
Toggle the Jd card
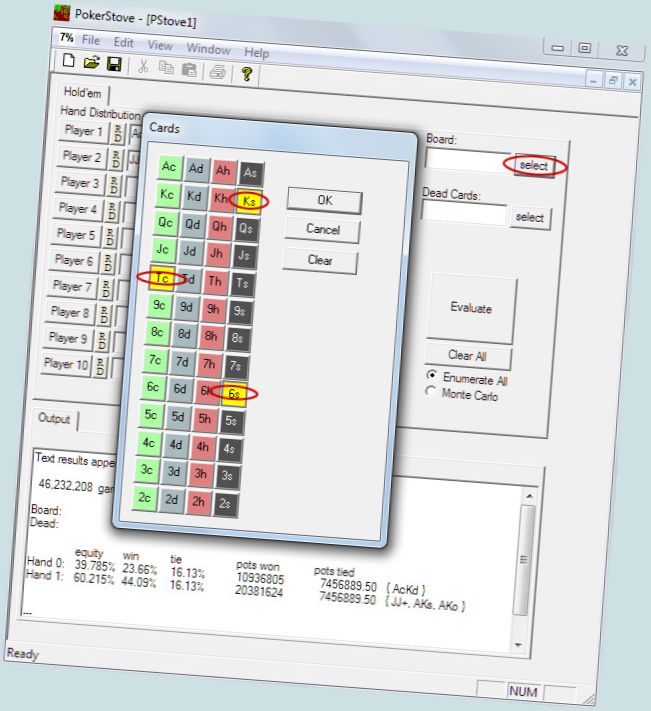[x=190, y=252]
